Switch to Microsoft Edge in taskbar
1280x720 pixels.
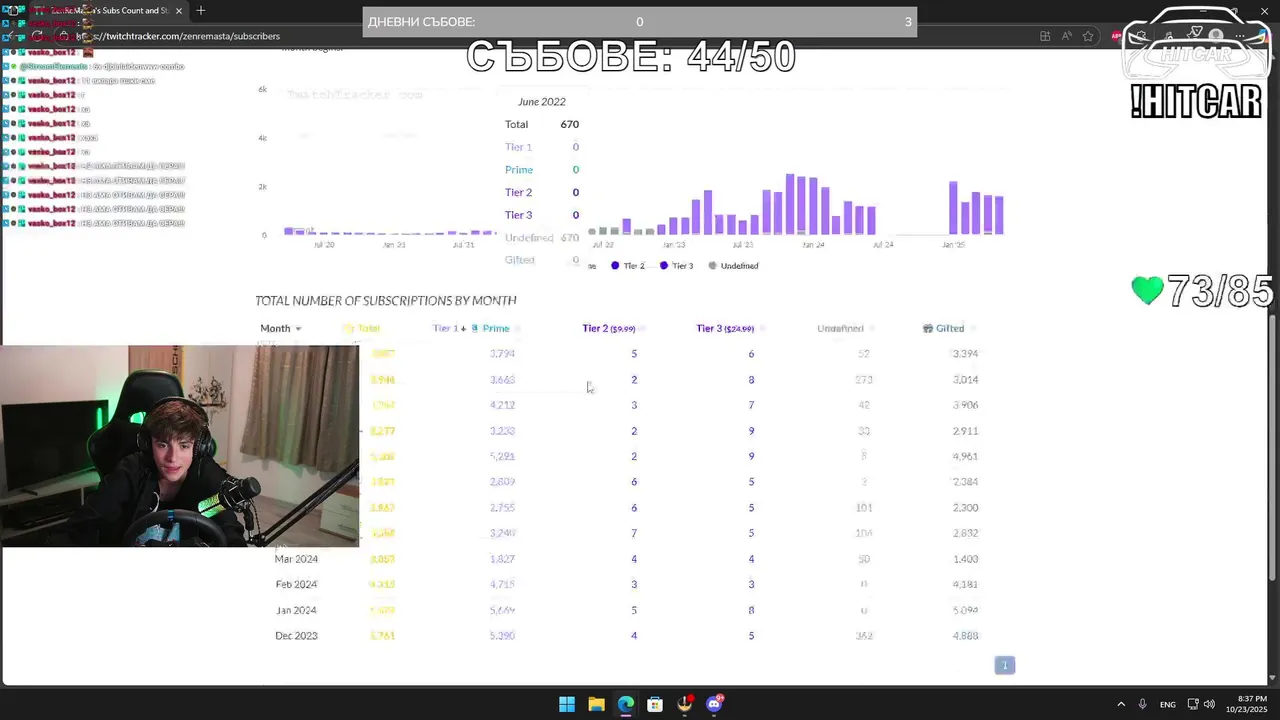pos(626,704)
